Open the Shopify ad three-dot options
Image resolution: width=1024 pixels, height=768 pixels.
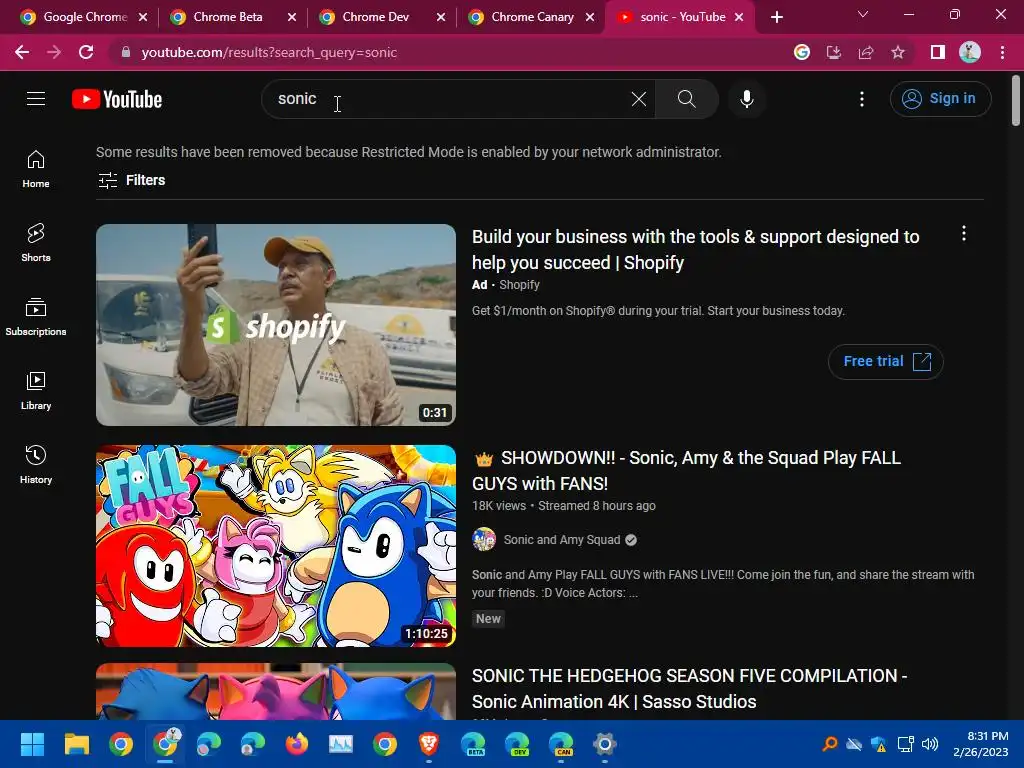point(963,234)
